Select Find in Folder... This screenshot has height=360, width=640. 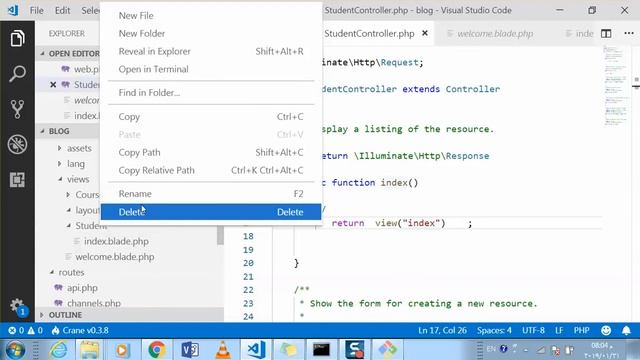[x=211, y=93]
